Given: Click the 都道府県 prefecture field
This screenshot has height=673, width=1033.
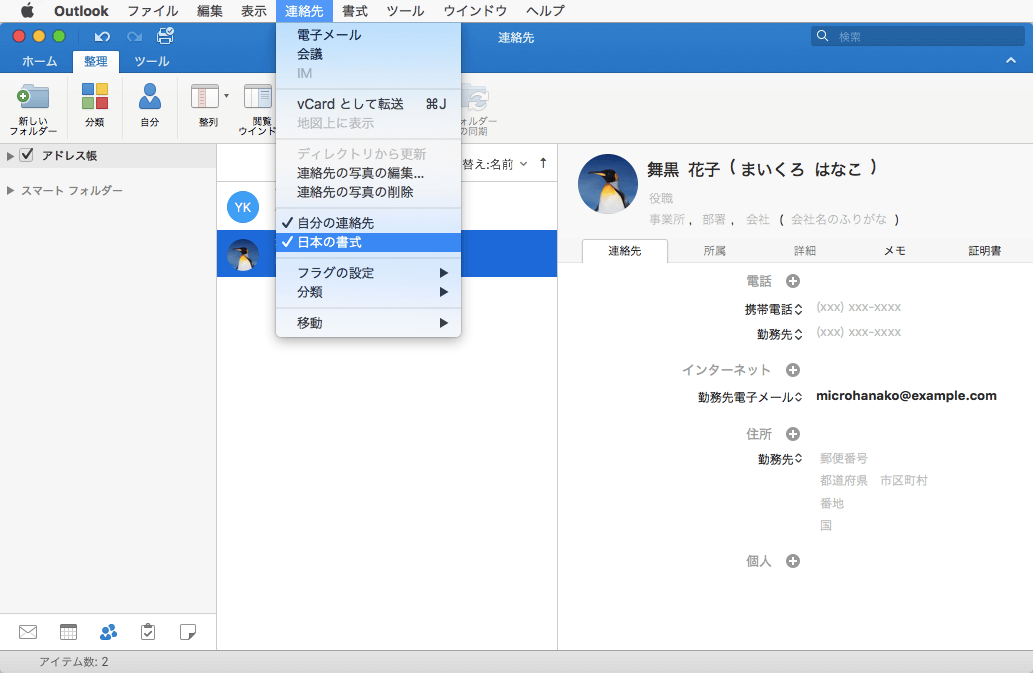Looking at the screenshot, I should pos(843,481).
